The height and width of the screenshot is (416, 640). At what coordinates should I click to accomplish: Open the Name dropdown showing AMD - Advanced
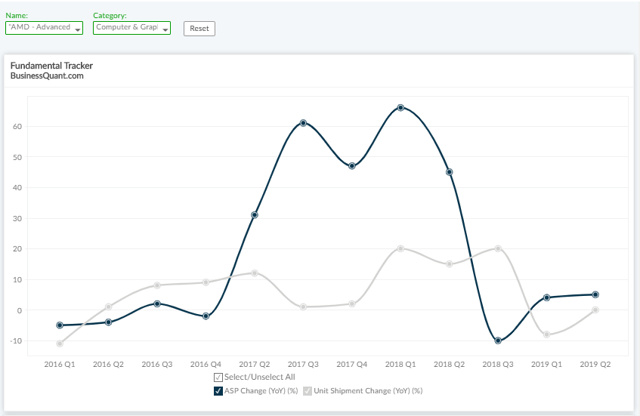pyautogui.click(x=45, y=29)
